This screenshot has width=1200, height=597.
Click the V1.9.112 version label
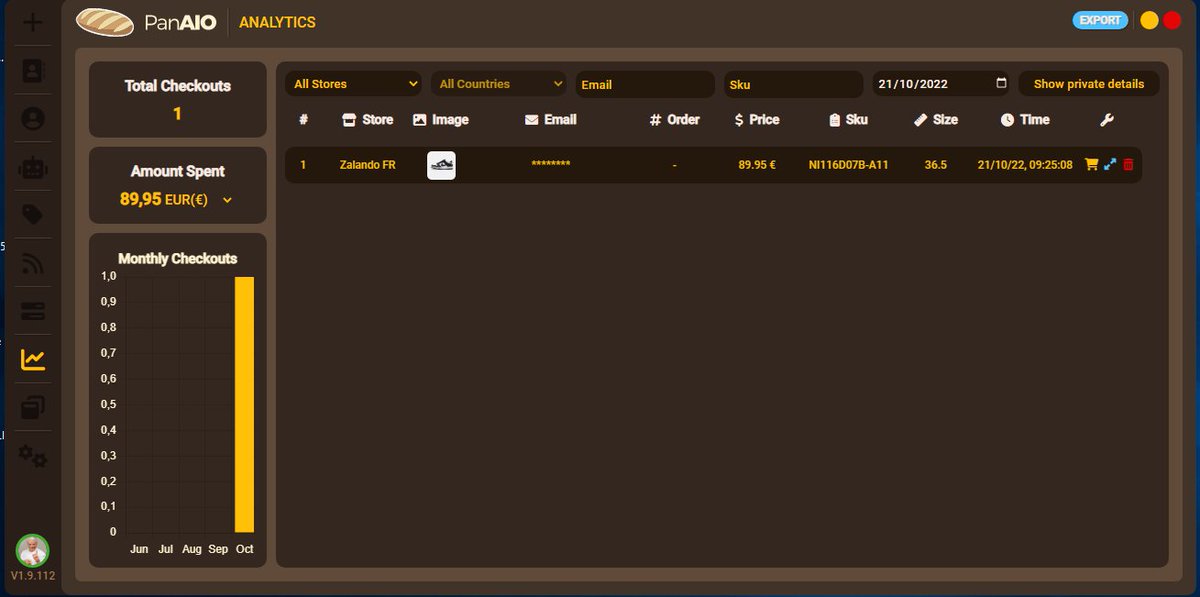click(33, 577)
